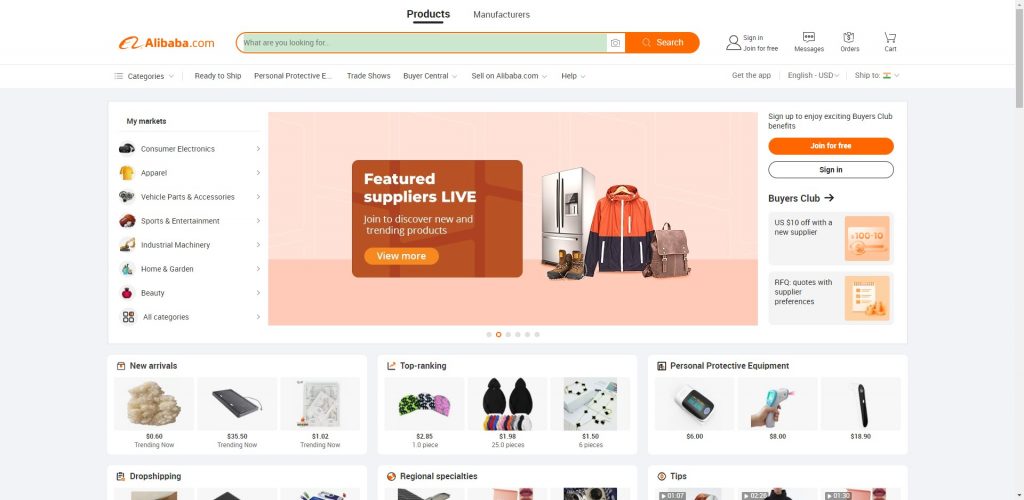Screen dimensions: 1024x500
Task: Open the English - USD language dropdown
Action: pos(813,75)
